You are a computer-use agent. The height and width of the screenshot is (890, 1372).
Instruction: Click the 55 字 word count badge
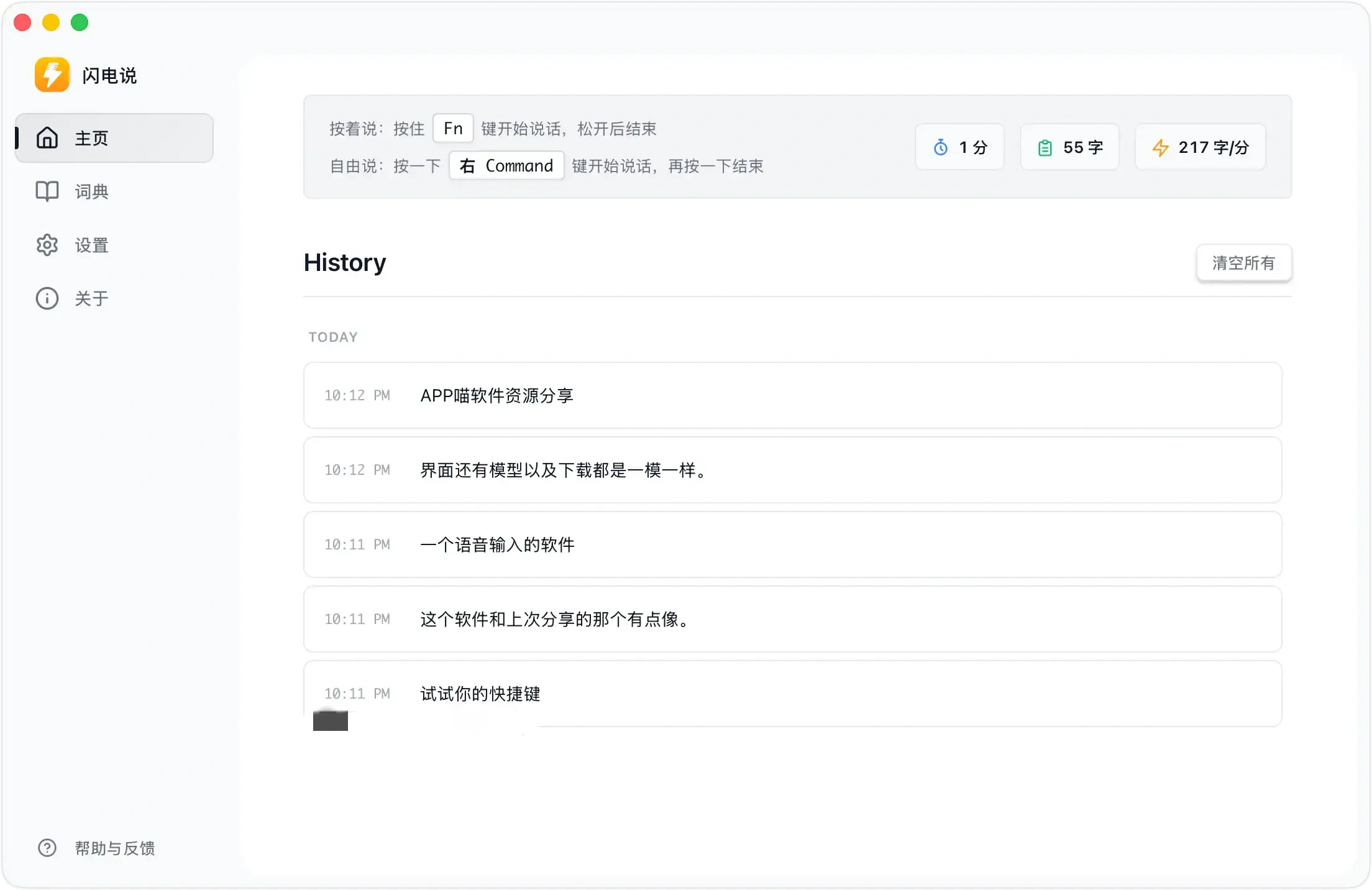pos(1069,147)
